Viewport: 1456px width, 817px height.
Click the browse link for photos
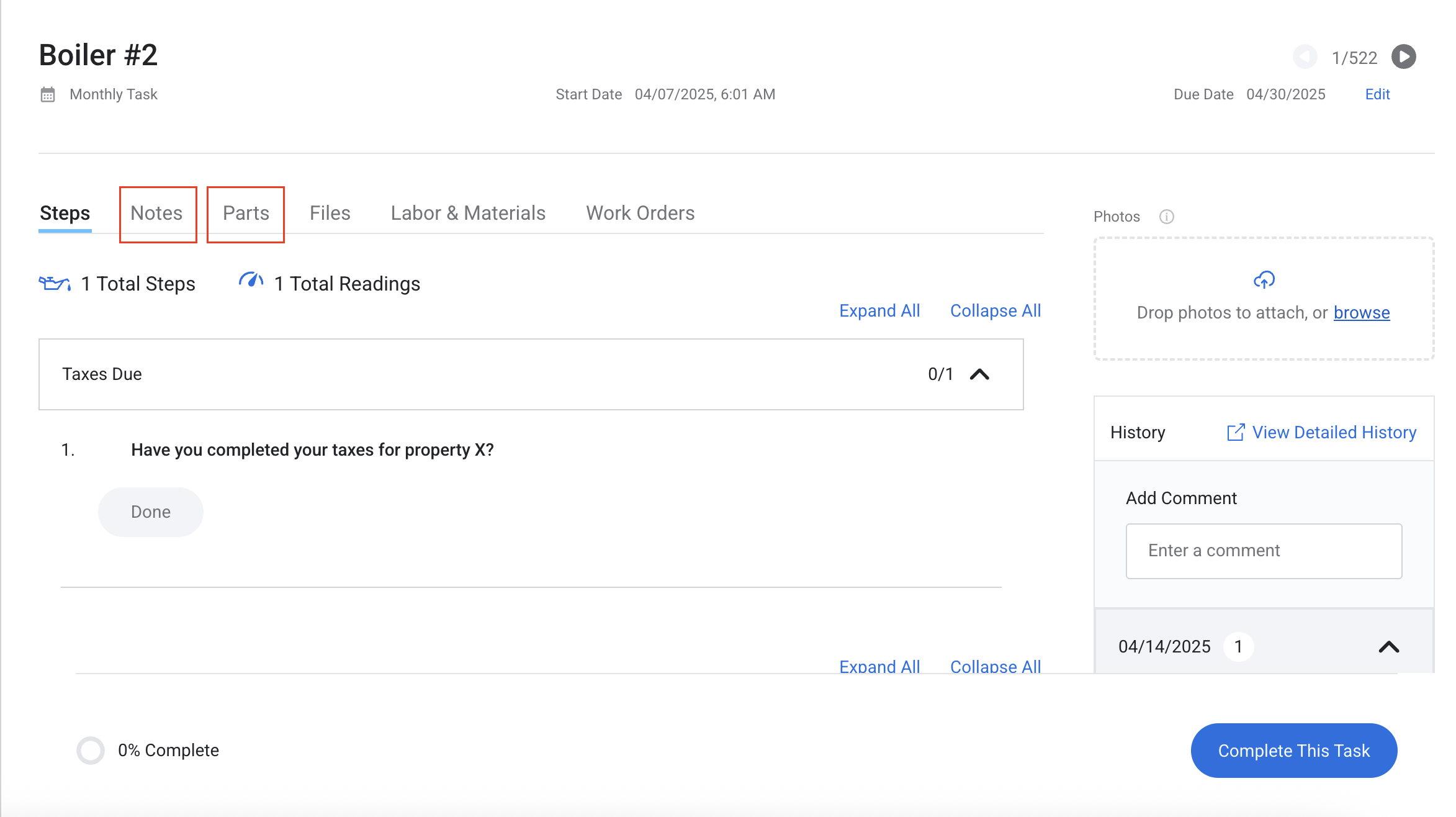pyautogui.click(x=1362, y=313)
